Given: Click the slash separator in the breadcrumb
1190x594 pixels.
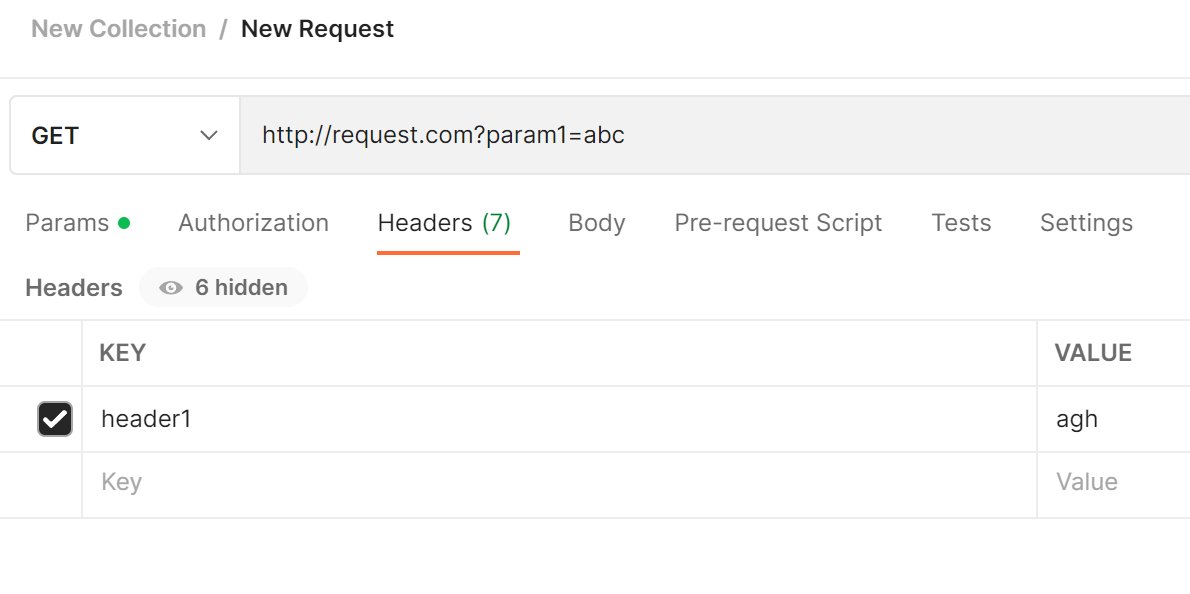Looking at the screenshot, I should click(221, 28).
